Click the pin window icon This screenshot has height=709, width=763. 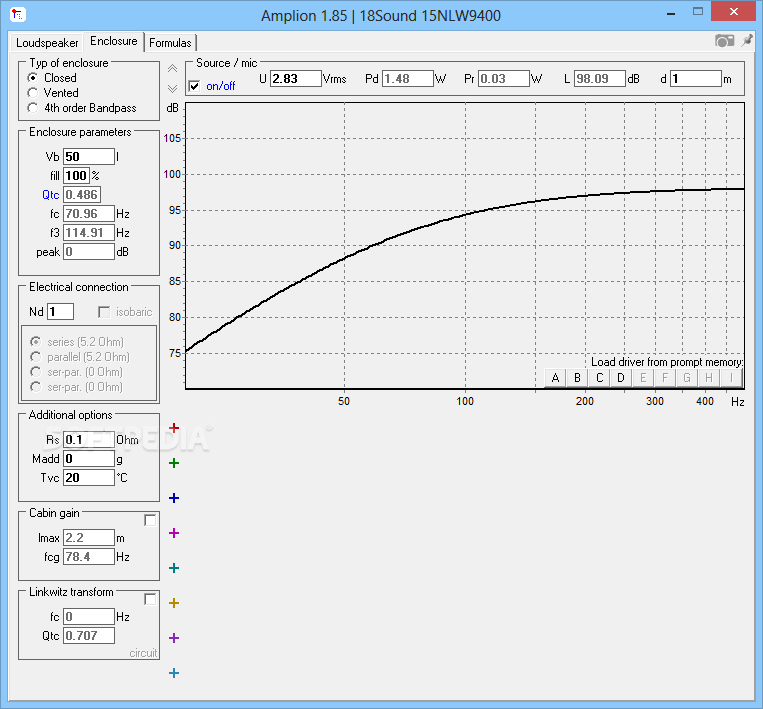(x=746, y=41)
